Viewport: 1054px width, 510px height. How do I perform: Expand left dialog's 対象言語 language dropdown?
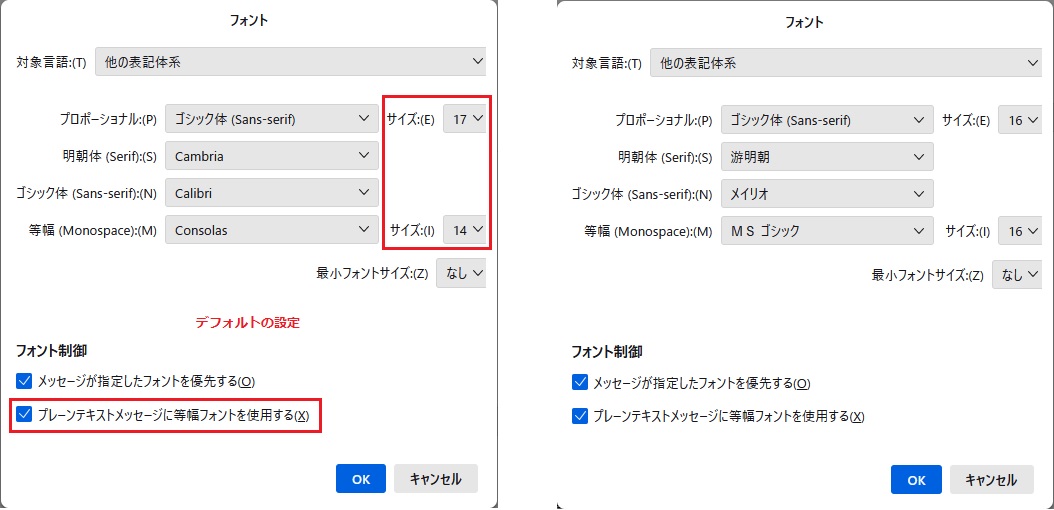[290, 62]
